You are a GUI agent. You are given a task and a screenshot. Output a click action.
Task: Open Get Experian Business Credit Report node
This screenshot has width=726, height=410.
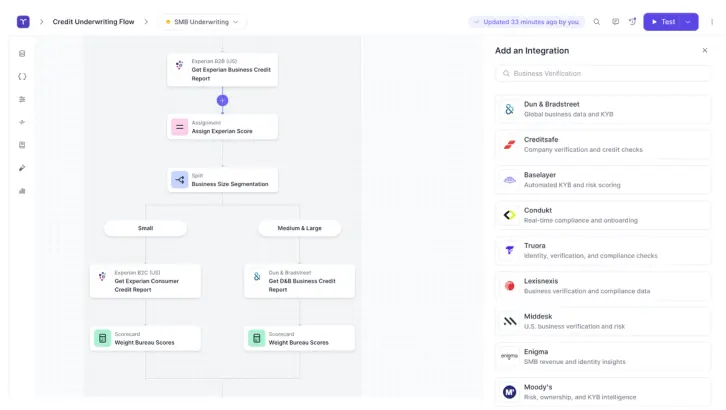click(222, 70)
